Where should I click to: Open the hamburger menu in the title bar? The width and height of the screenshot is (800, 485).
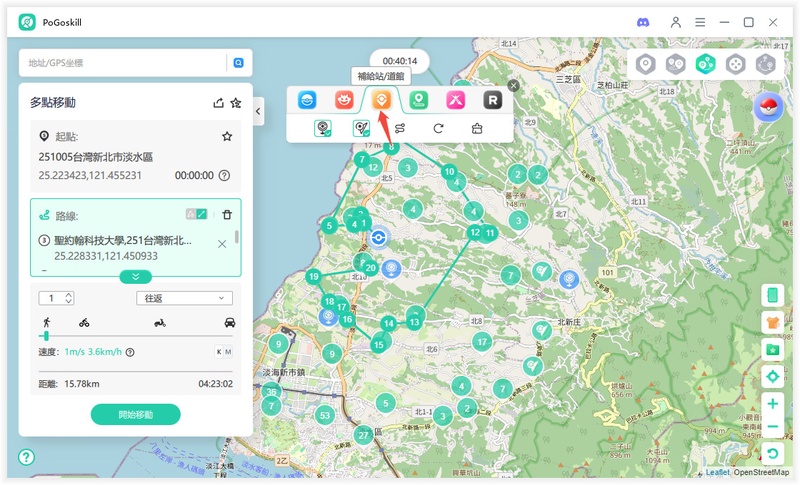point(701,22)
